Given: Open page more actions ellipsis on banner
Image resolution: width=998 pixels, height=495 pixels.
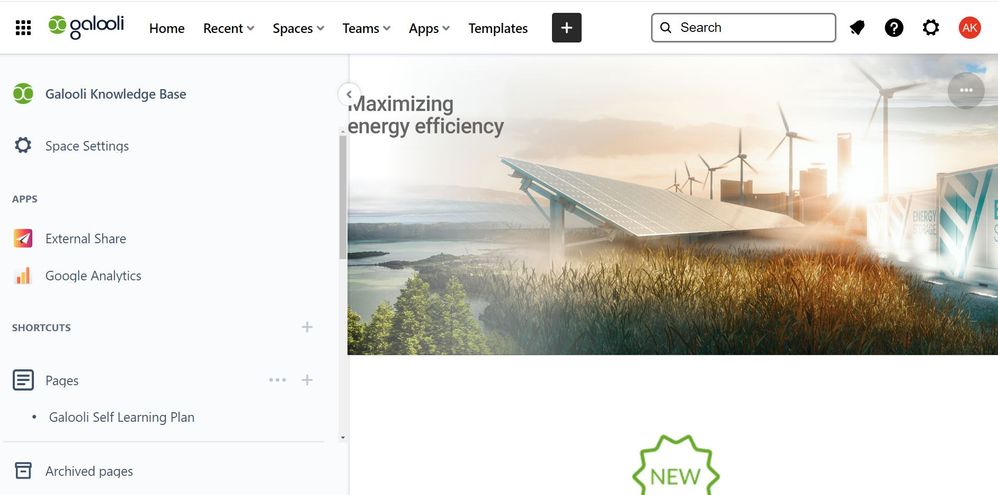Looking at the screenshot, I should pyautogui.click(x=966, y=90).
